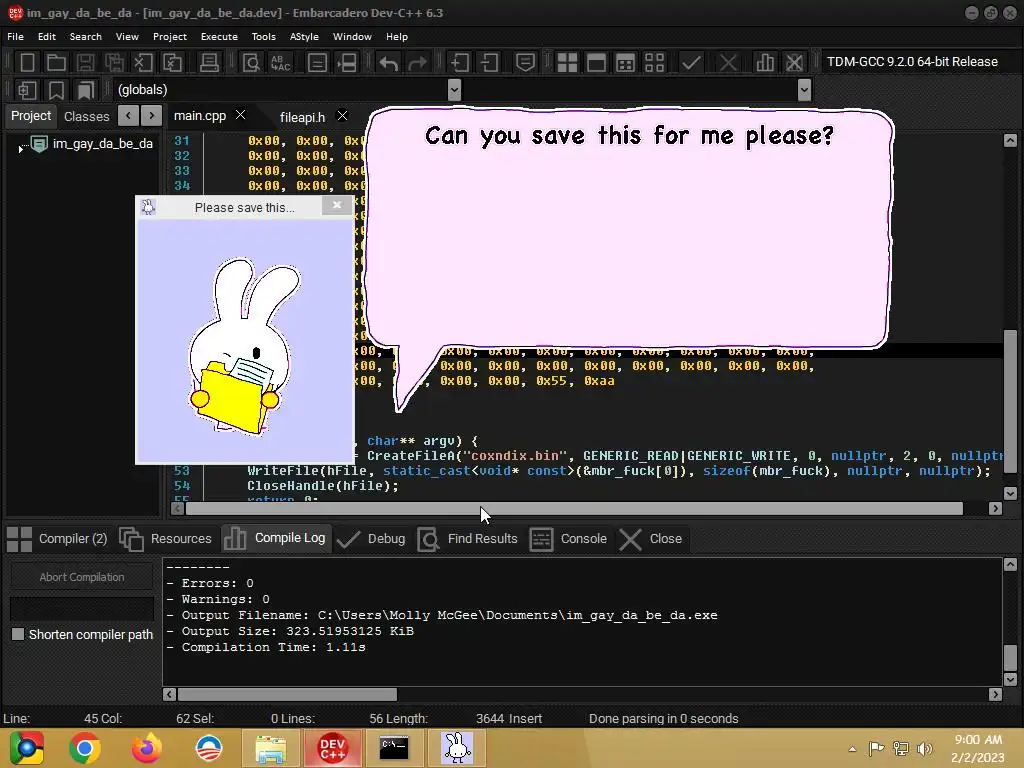1024x768 pixels.
Task: Click the Redo arrow icon
Action: [x=417, y=63]
